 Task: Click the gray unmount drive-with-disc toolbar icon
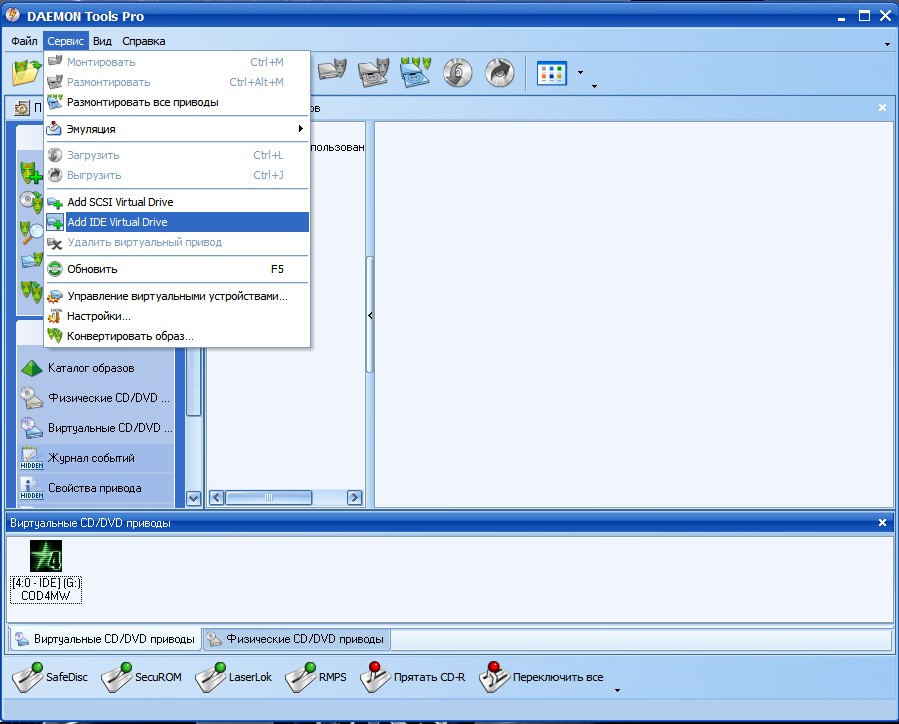(374, 72)
